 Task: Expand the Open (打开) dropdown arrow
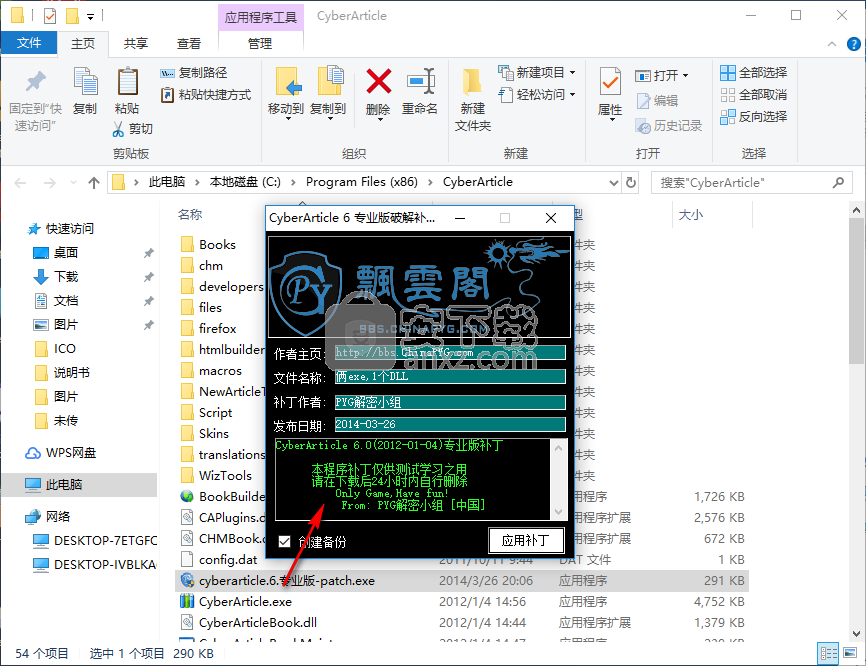(685, 76)
